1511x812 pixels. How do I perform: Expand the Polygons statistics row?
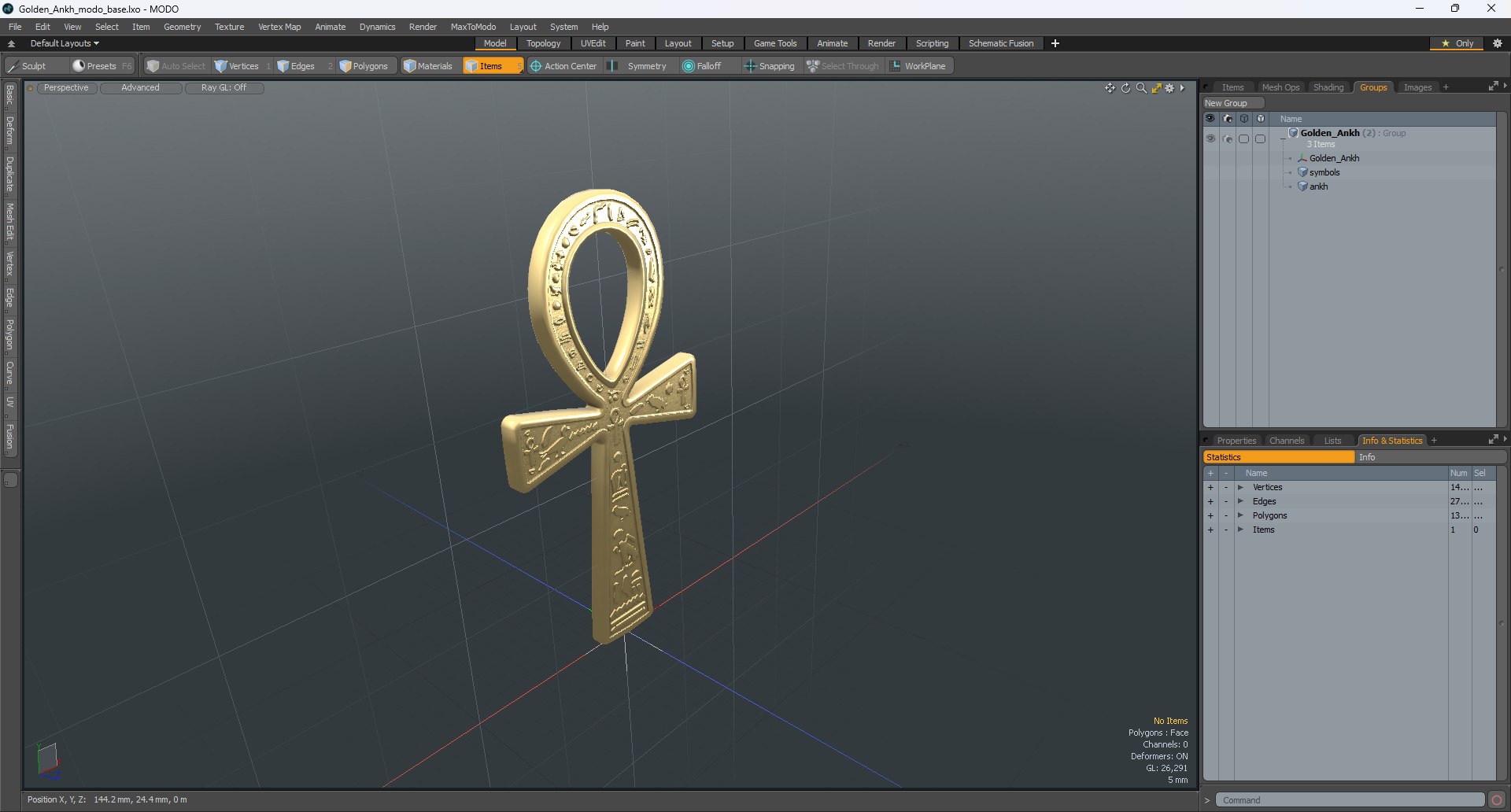1240,516
